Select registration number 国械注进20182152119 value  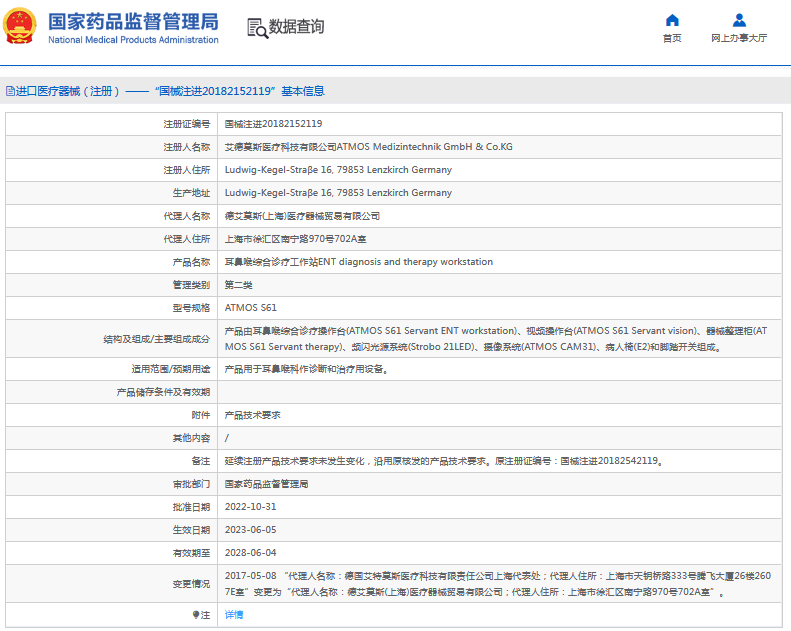273,124
